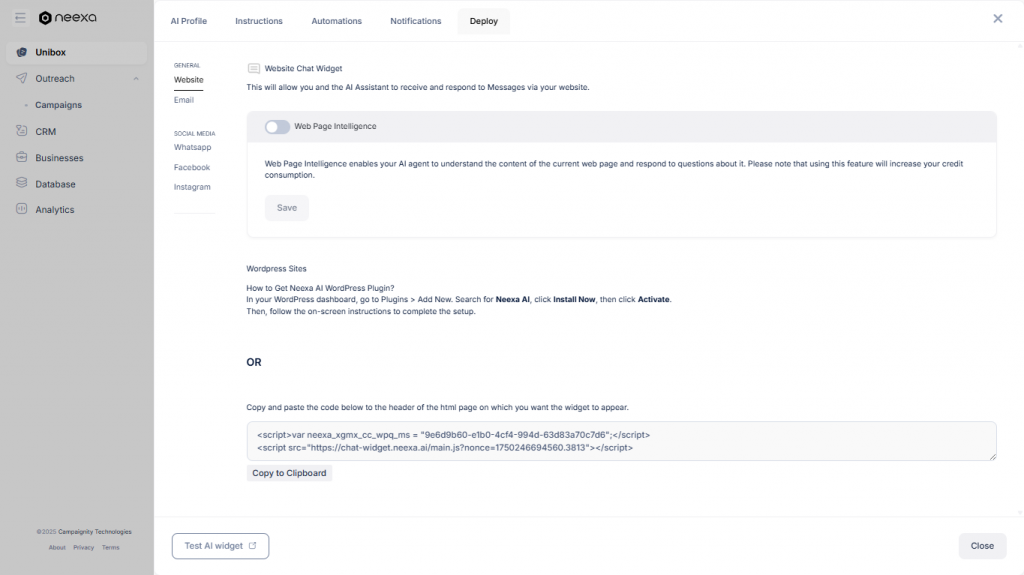1024x575 pixels.
Task: Open the Analytics icon in sidebar
Action: (x=22, y=210)
